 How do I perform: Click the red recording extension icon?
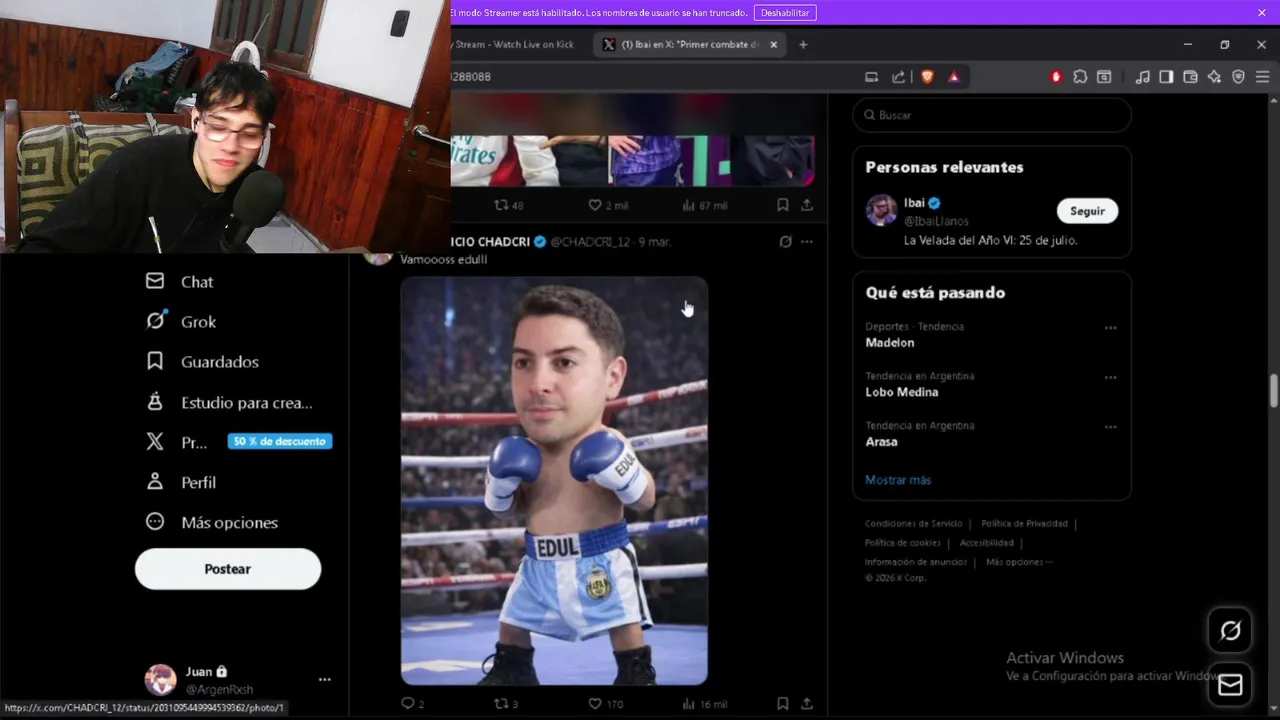1056,77
